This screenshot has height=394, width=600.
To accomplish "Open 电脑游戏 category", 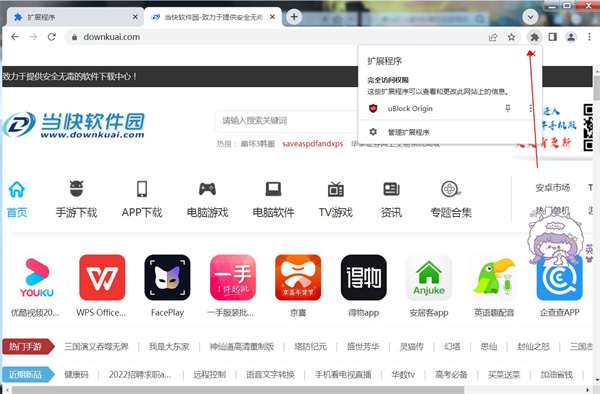I will pos(207,200).
